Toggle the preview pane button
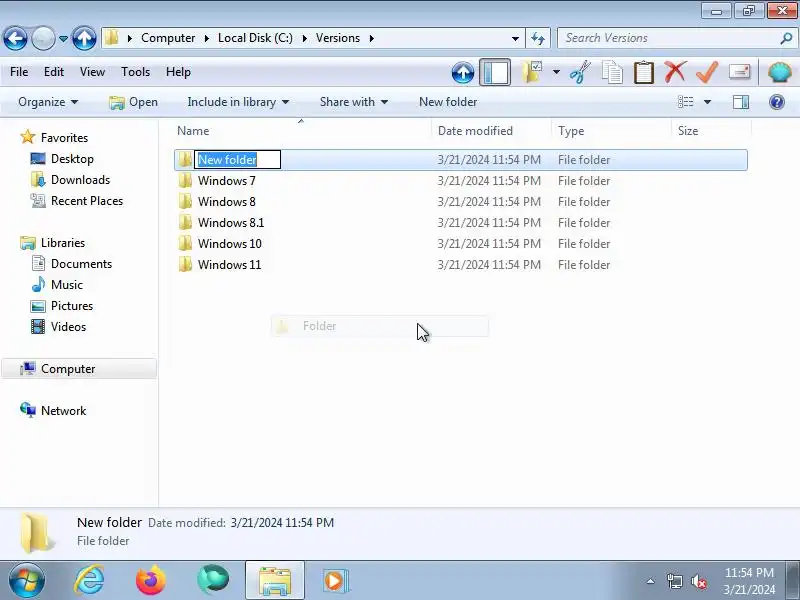The height and width of the screenshot is (600, 800). coord(741,102)
